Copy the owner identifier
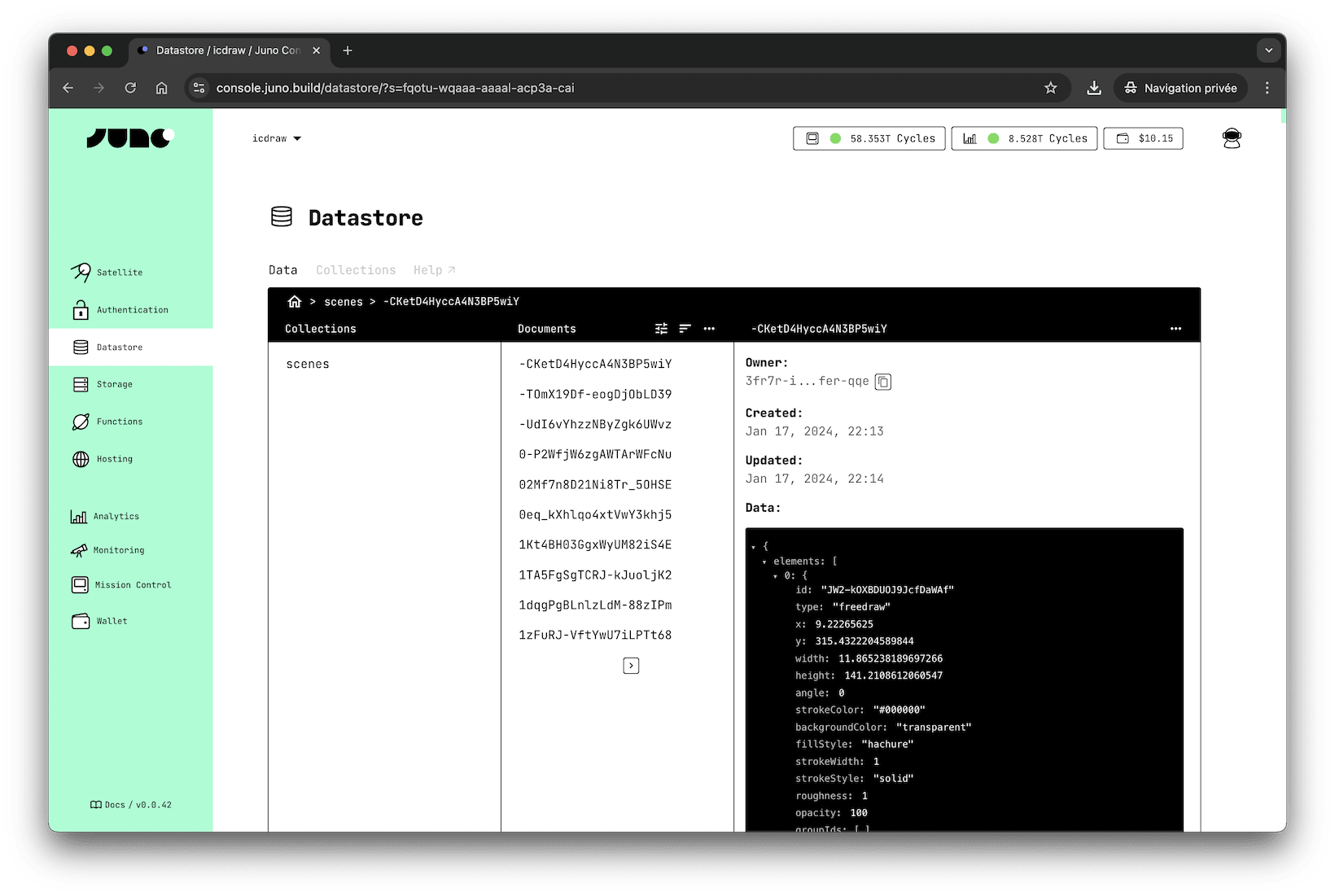Screen dimensions: 1335x896 point(883,382)
